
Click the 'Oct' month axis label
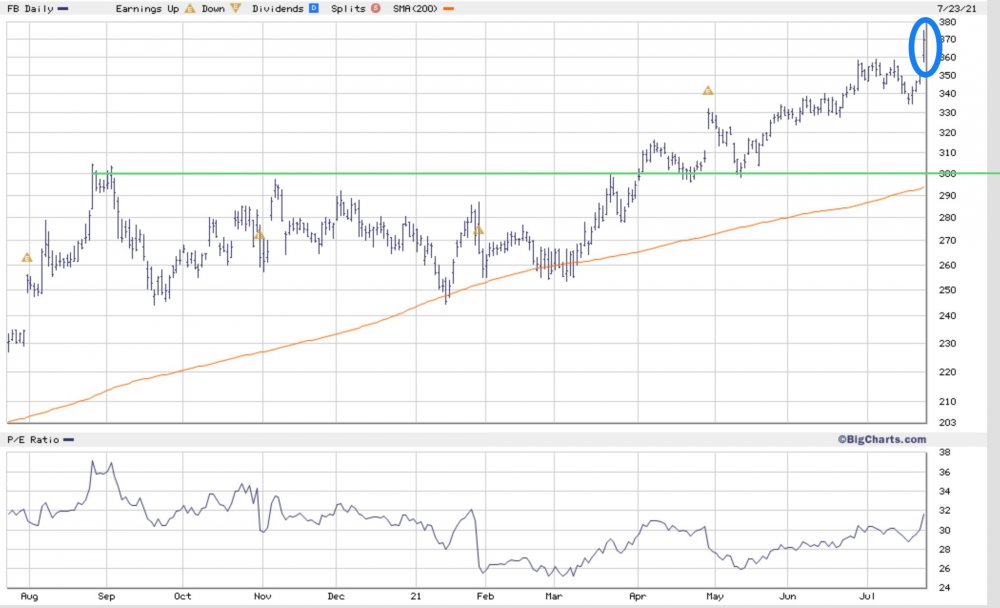pos(182,596)
